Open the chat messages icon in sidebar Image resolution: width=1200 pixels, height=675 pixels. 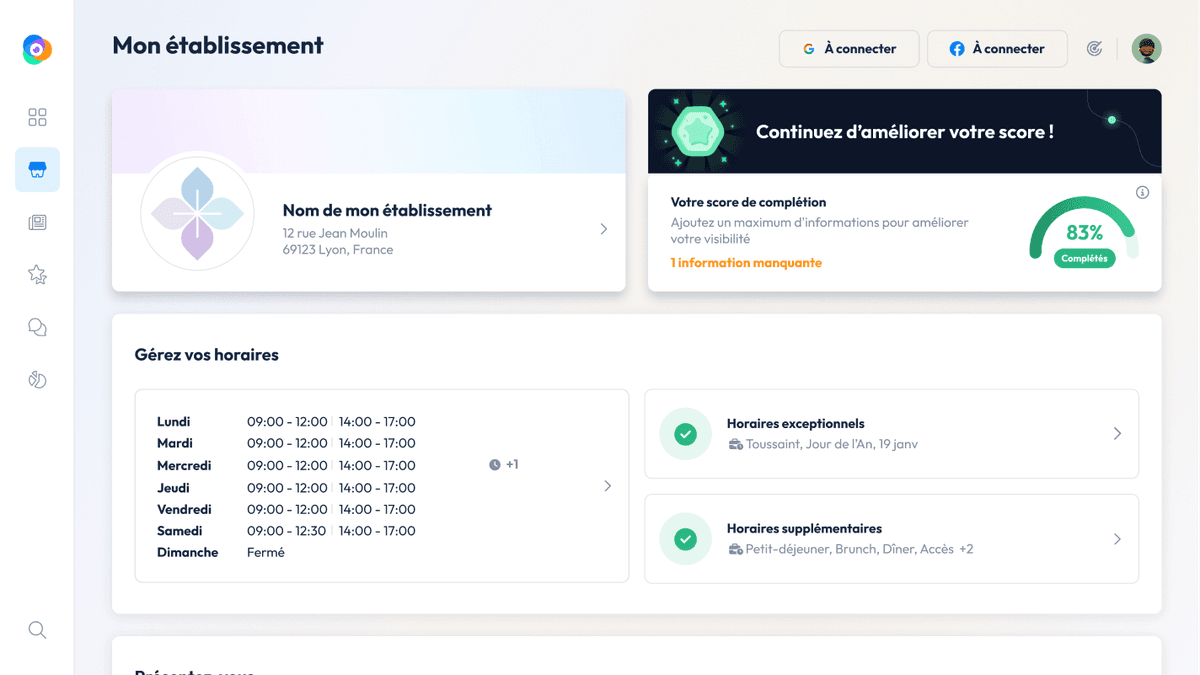[x=37, y=327]
